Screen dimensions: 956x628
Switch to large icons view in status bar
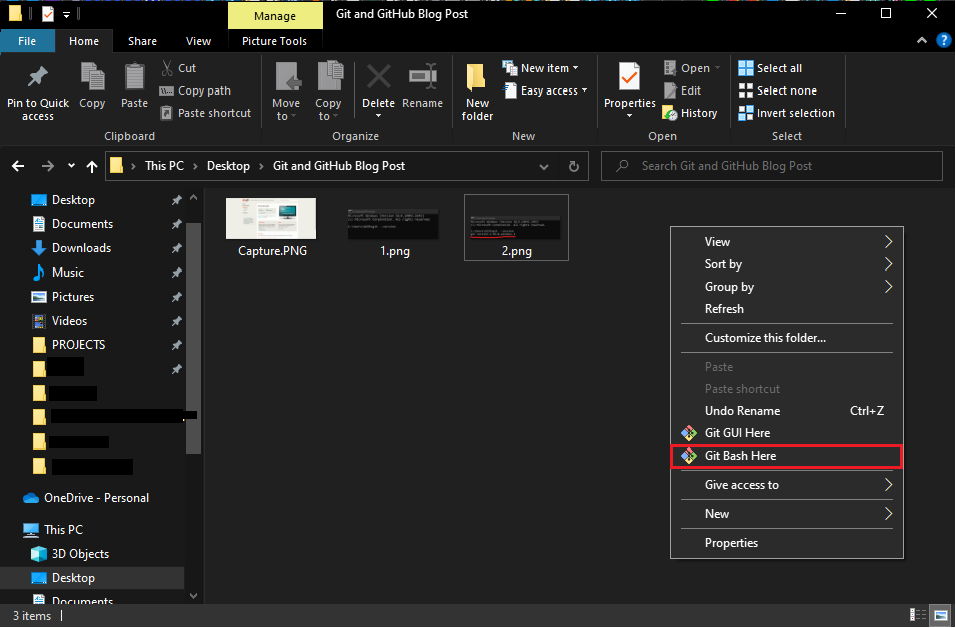click(x=941, y=615)
